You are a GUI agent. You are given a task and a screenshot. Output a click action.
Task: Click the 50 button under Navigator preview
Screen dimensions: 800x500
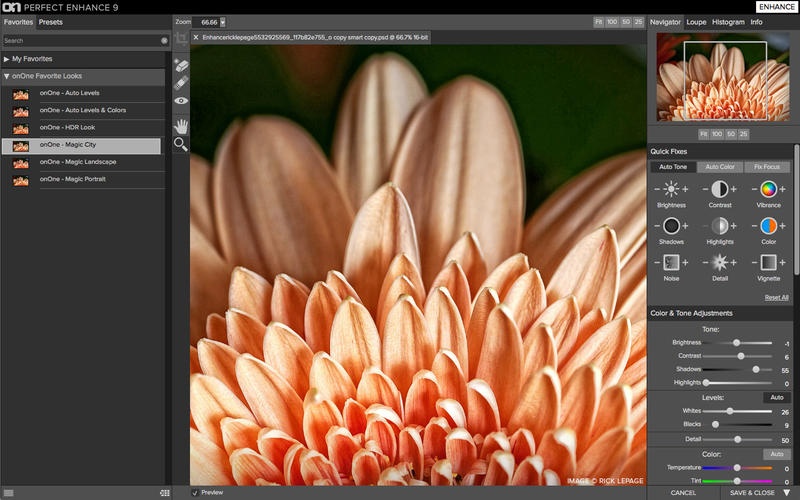click(731, 134)
